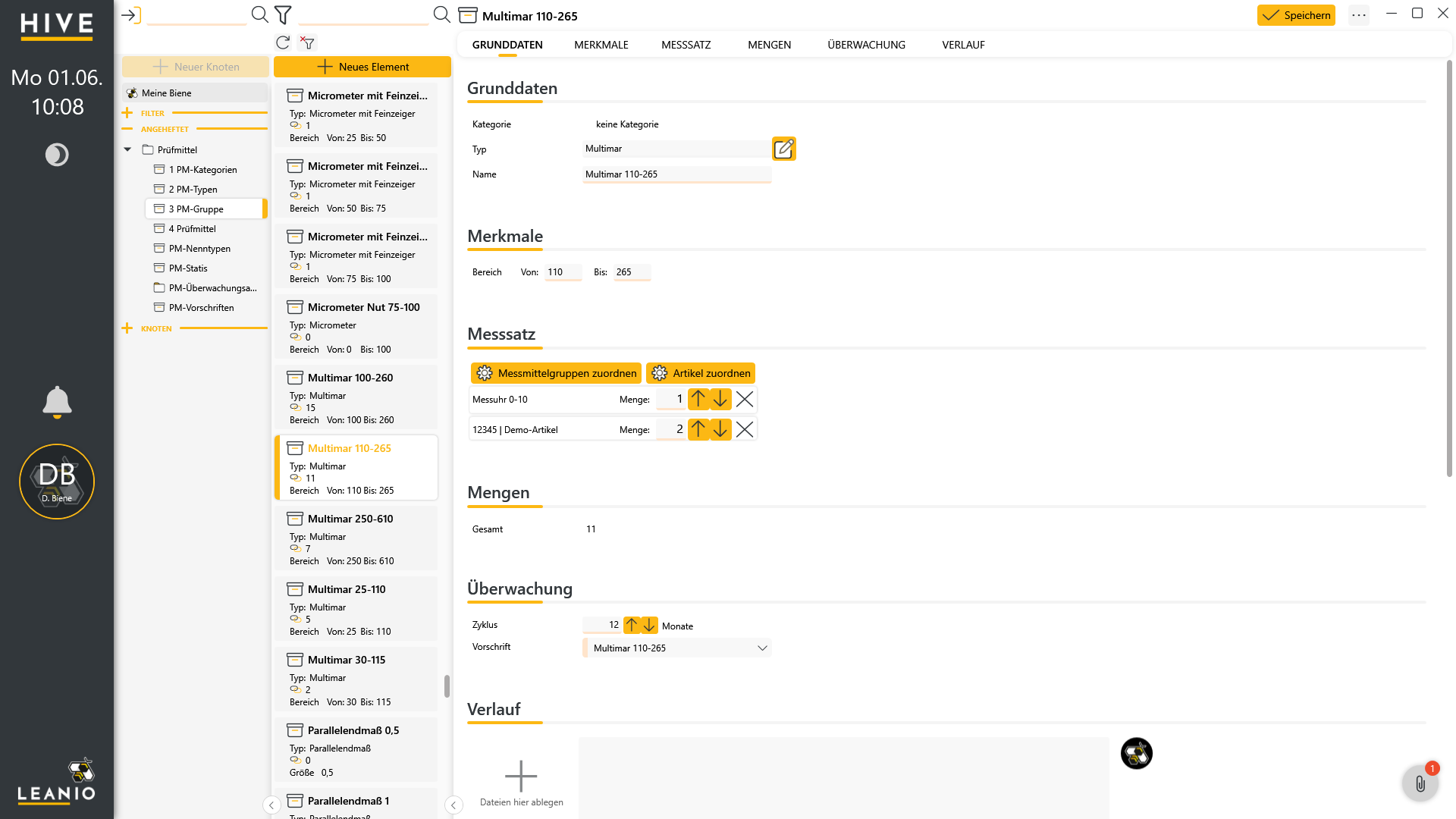Click Neues Element button
This screenshot has width=1456, height=819.
pos(362,67)
